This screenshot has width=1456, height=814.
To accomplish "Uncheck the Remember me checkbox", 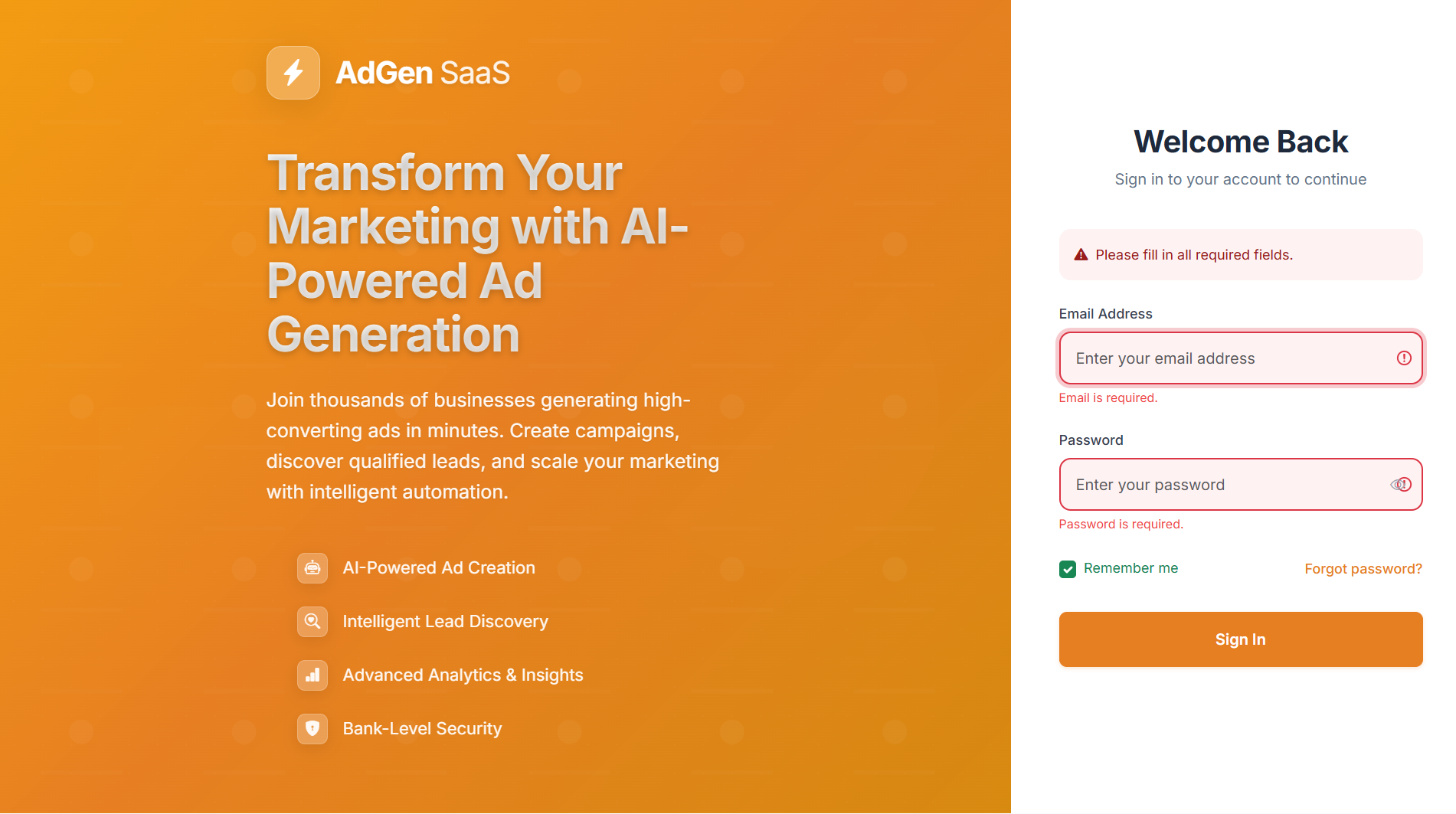I will [1068, 569].
